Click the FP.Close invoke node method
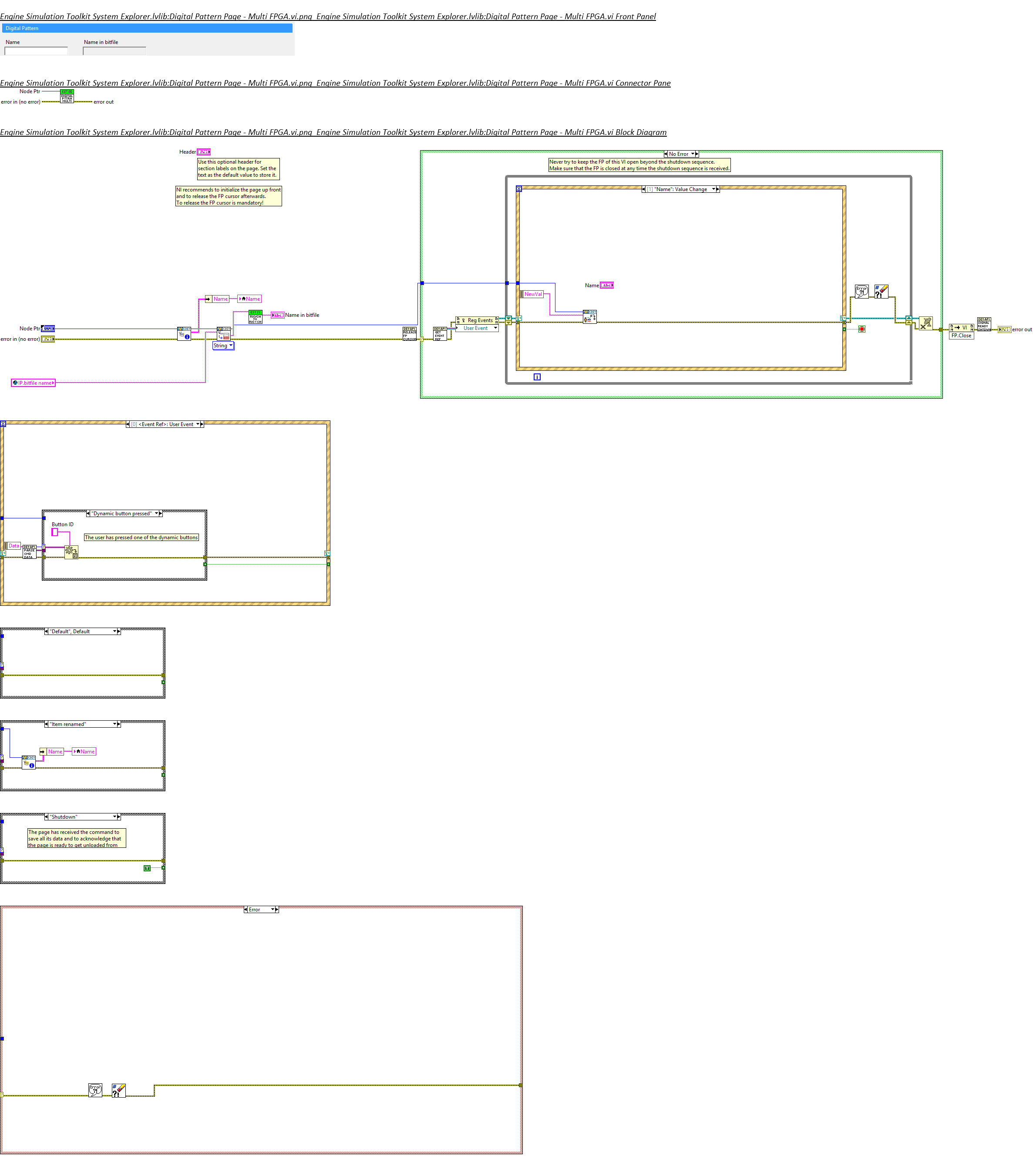 (961, 336)
